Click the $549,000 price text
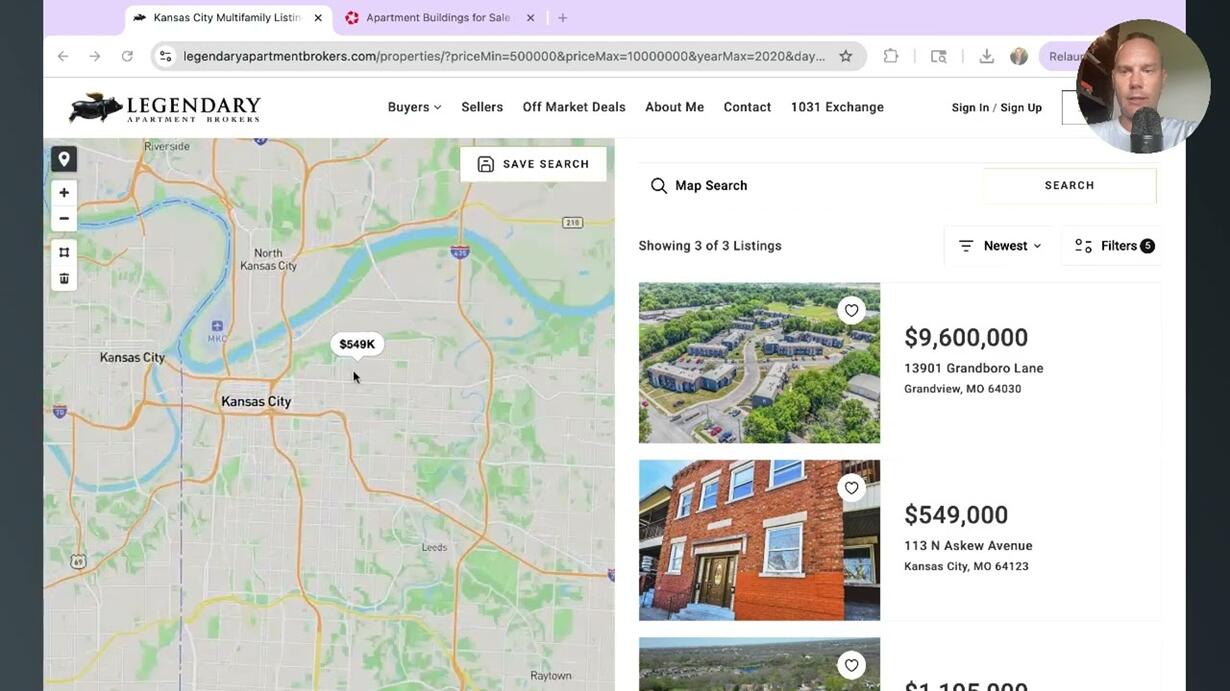Screen dimensions: 1230x691 click(956, 515)
